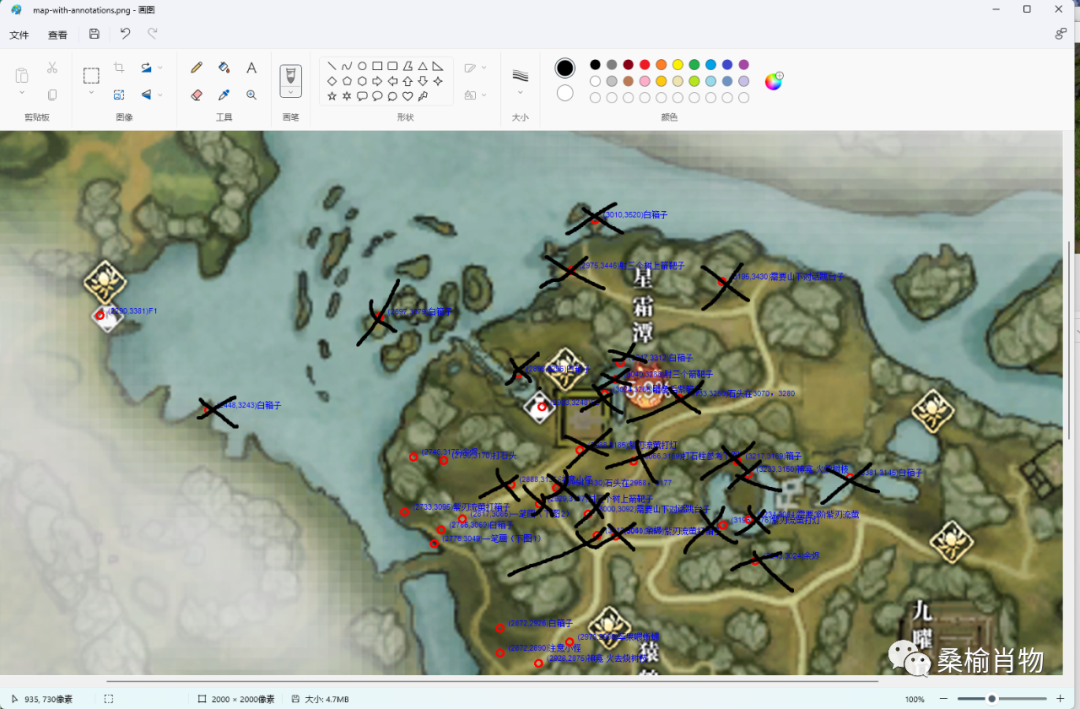Image resolution: width=1080 pixels, height=709 pixels.
Task: Pick the purple color swatch
Action: [x=744, y=65]
